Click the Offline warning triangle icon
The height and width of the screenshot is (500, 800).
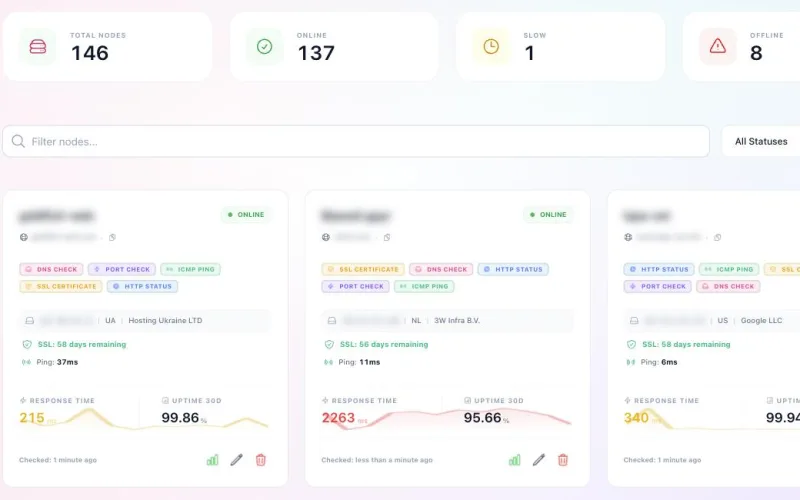tap(717, 46)
